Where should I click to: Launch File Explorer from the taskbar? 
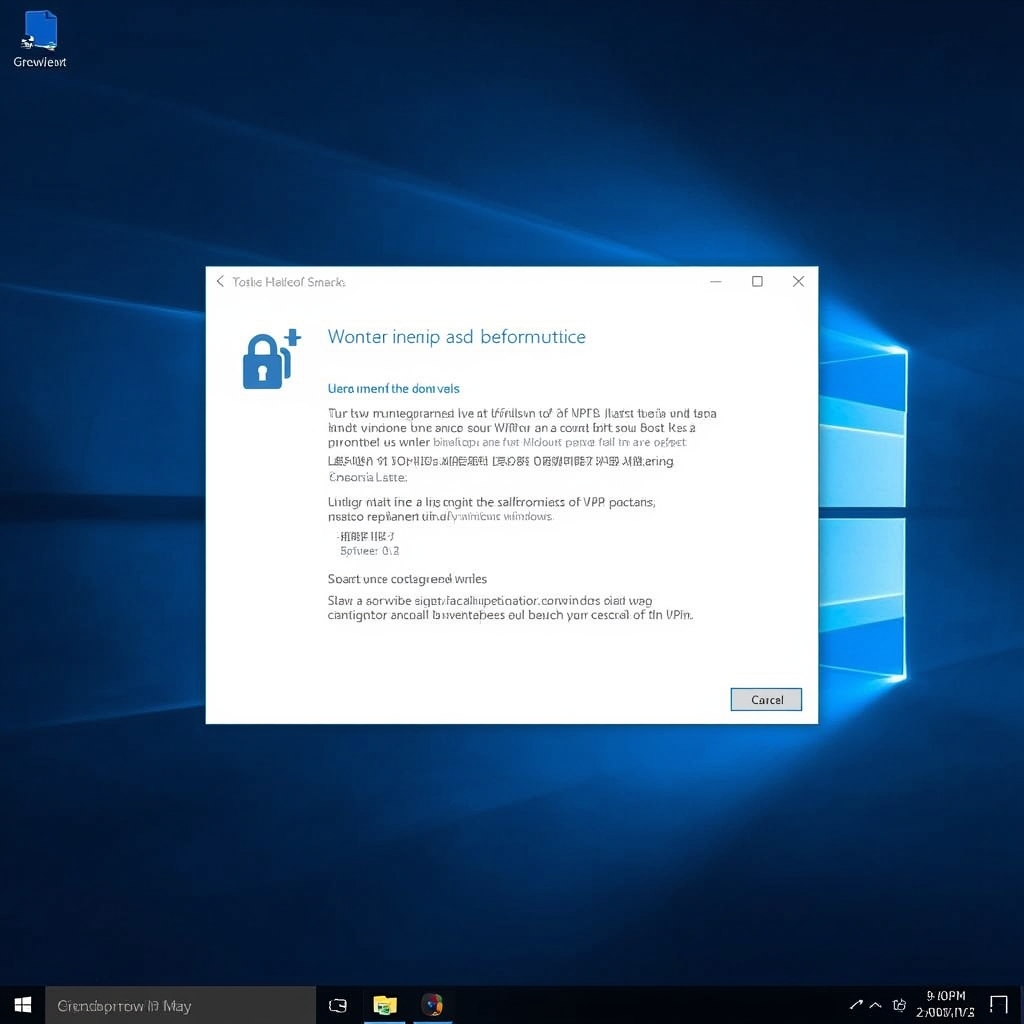coord(385,1004)
